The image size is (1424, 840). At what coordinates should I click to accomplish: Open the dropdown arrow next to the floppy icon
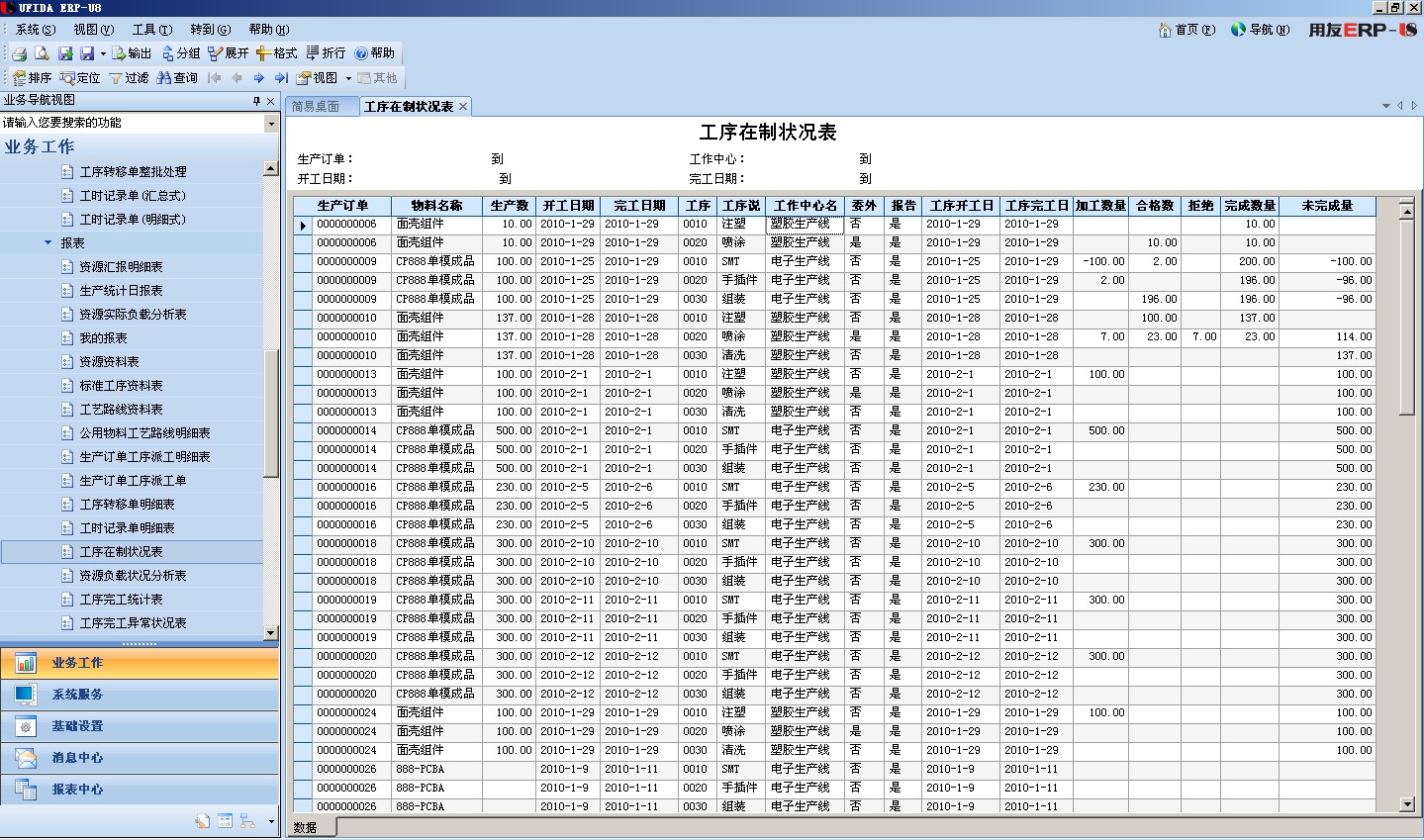(103, 53)
